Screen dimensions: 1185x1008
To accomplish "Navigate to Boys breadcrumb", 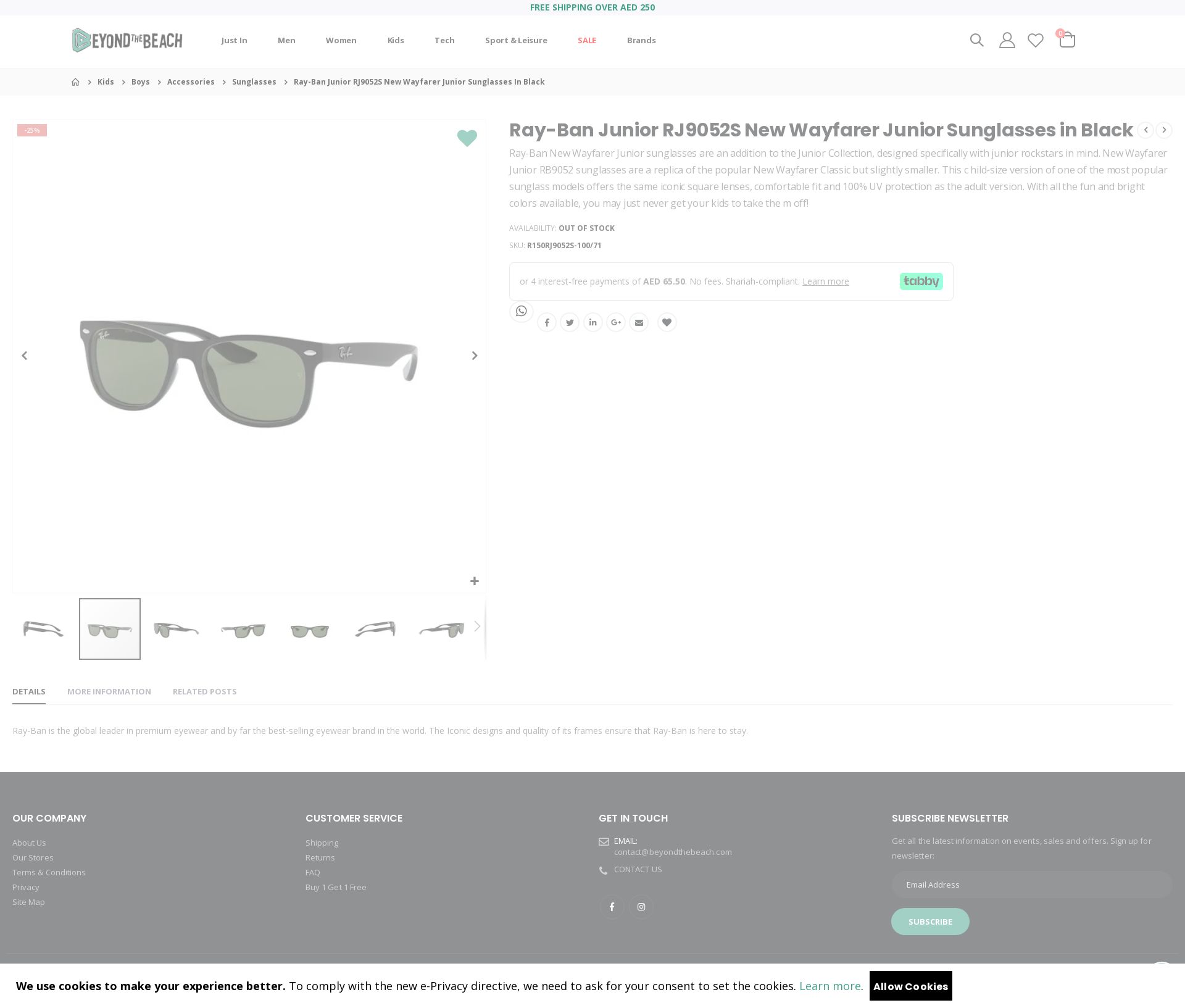I will click(x=141, y=81).
